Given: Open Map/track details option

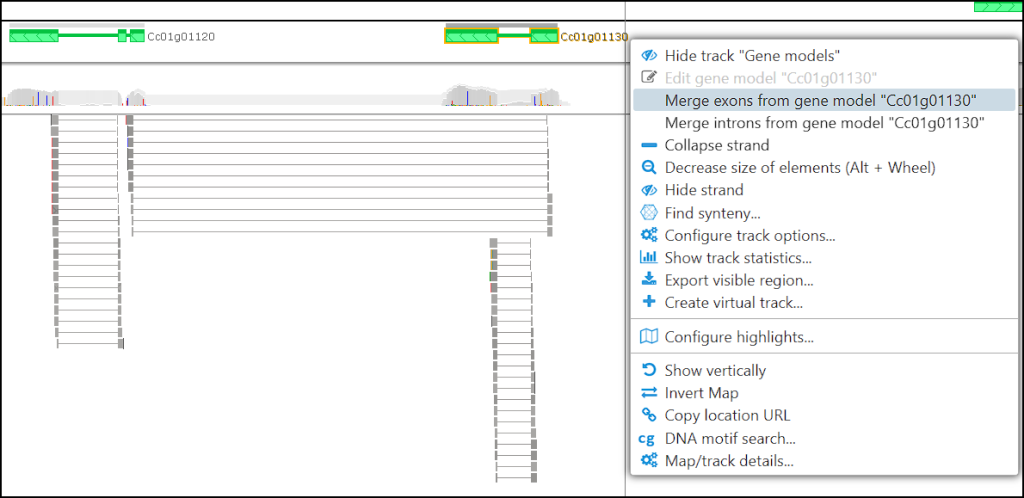Looking at the screenshot, I should click(x=729, y=461).
